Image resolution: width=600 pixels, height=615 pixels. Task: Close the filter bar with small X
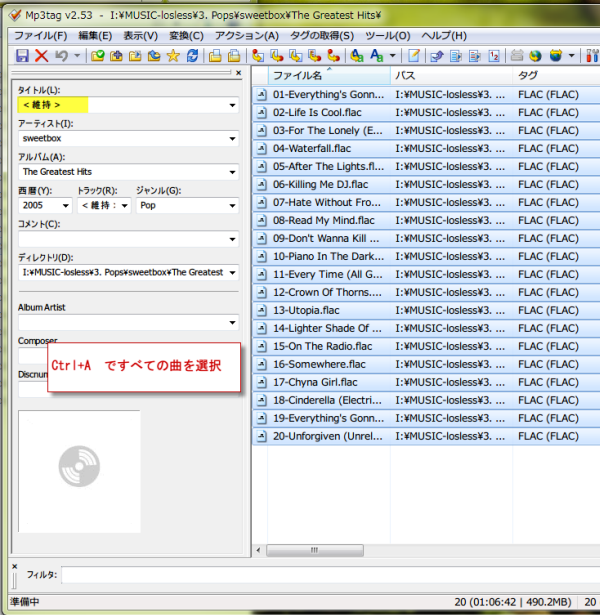(x=14, y=566)
